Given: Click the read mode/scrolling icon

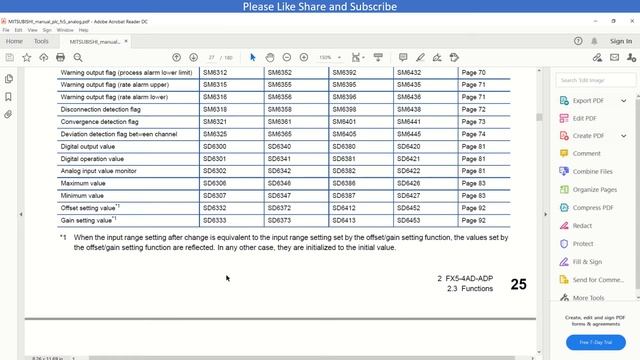Looking at the screenshot, I should tap(378, 58).
